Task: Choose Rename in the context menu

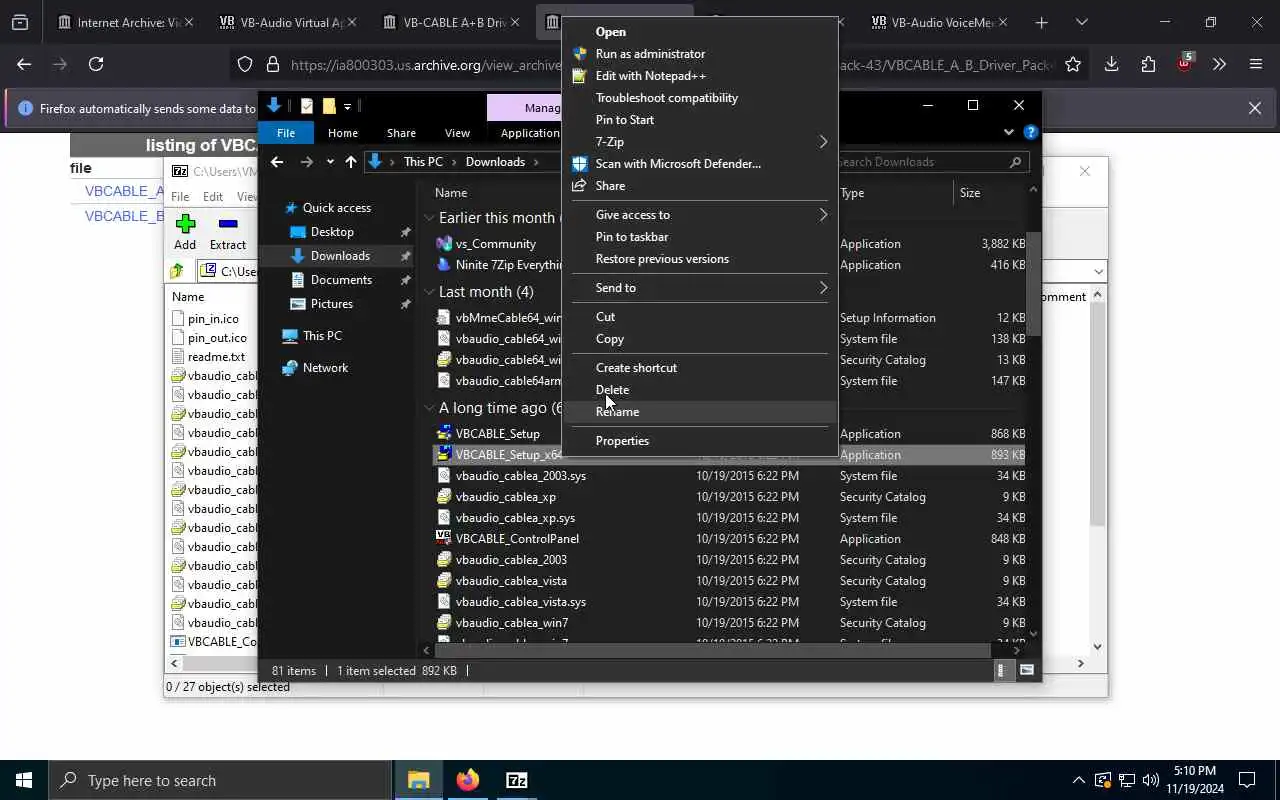Action: tap(617, 412)
